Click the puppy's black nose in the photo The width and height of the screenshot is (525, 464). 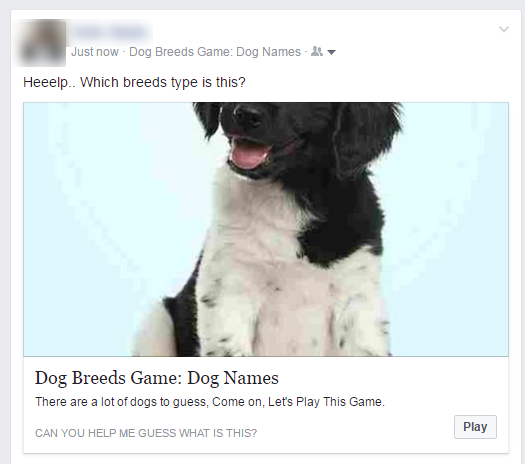point(247,114)
